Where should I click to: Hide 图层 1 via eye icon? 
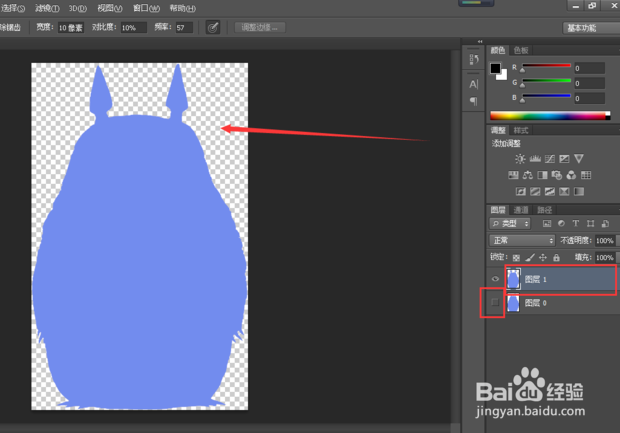point(495,279)
